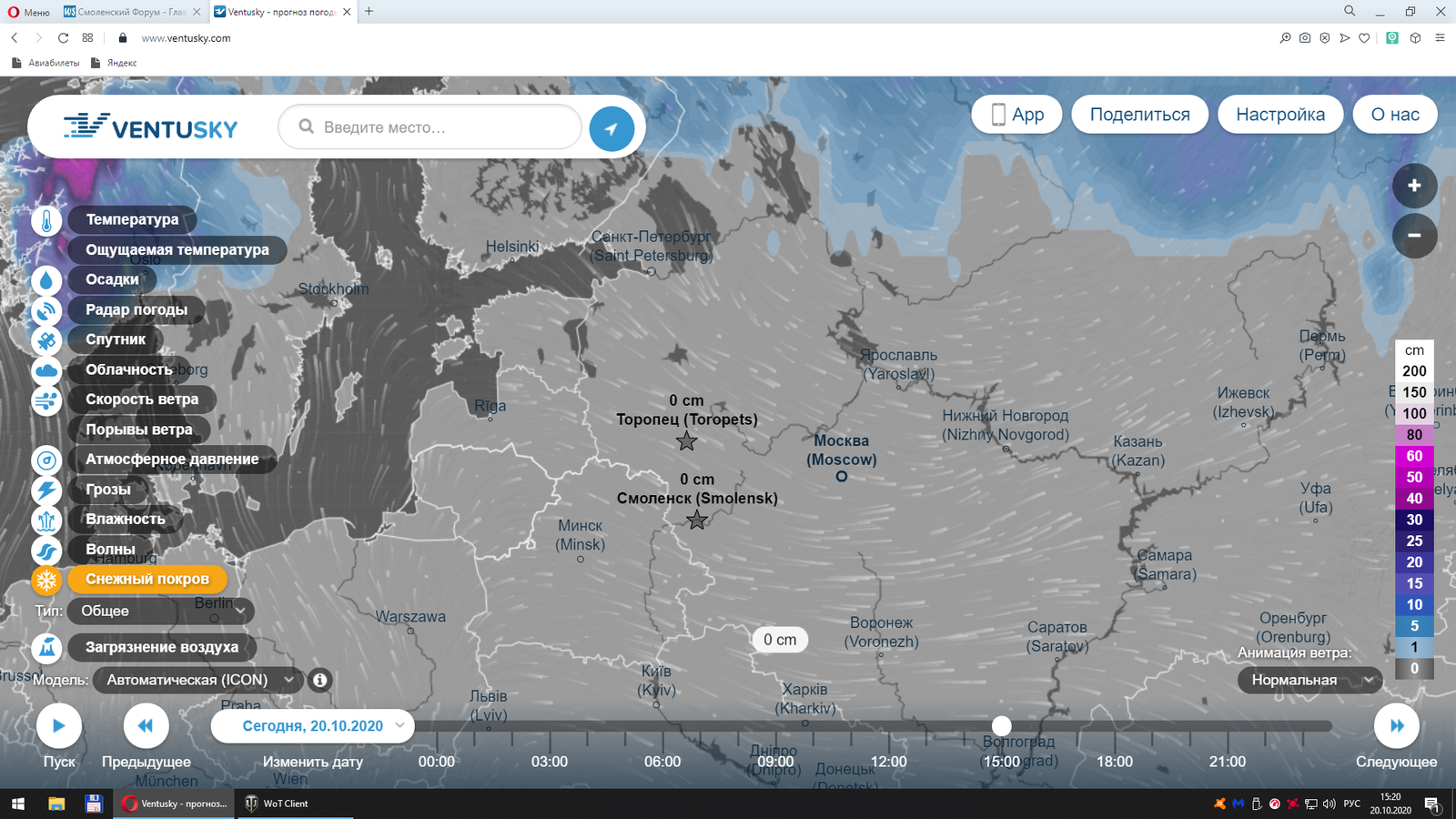Click the orange snowflake snow cover icon

pyautogui.click(x=46, y=580)
